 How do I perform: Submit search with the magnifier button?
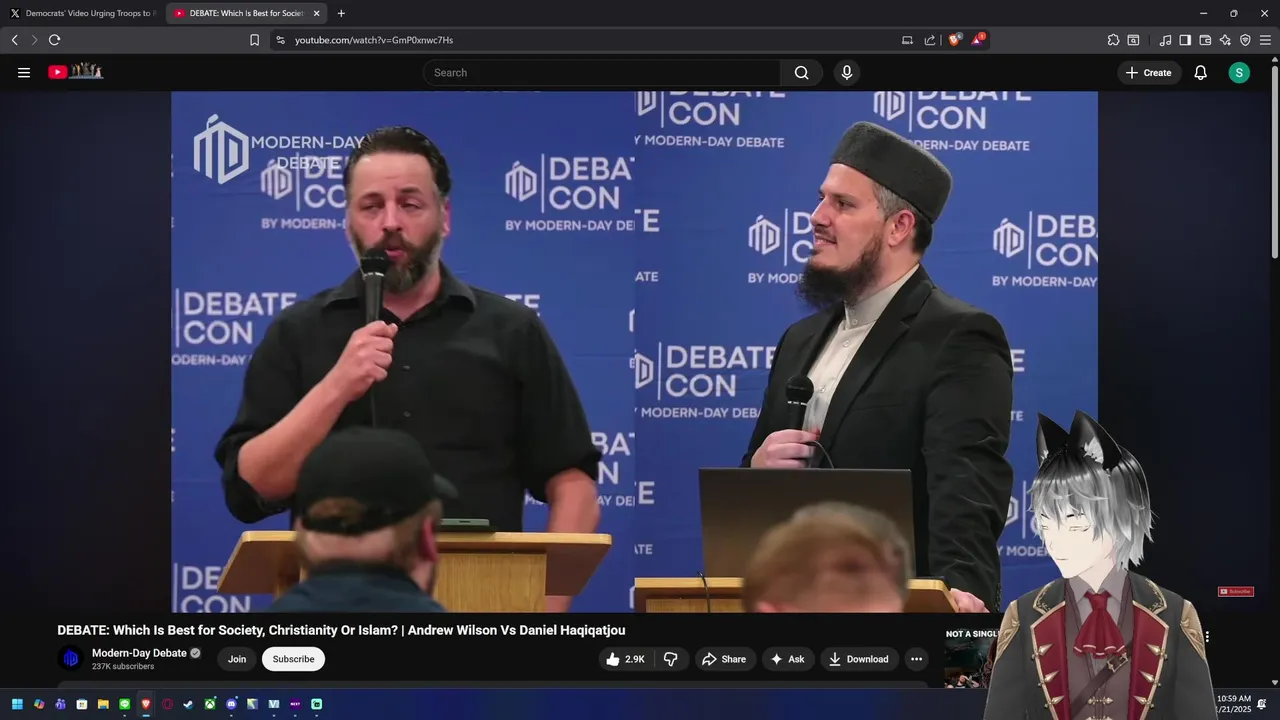coord(801,72)
